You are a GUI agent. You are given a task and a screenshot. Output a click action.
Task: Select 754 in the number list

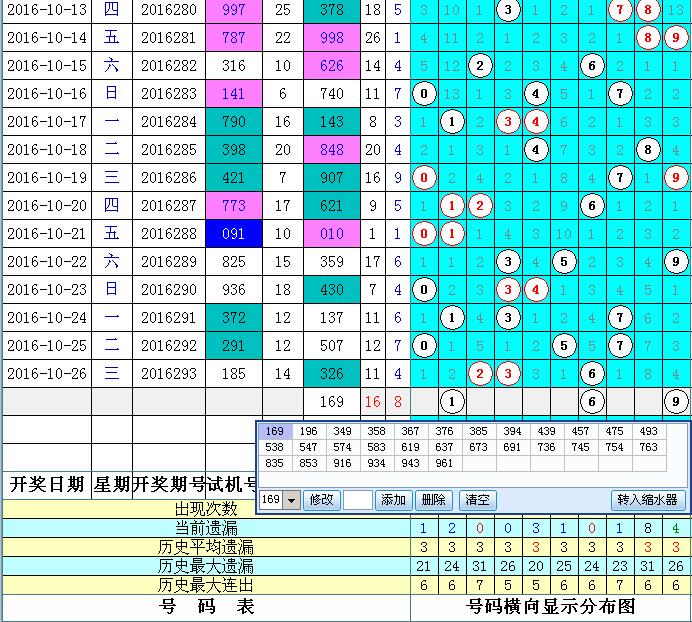coord(614,447)
